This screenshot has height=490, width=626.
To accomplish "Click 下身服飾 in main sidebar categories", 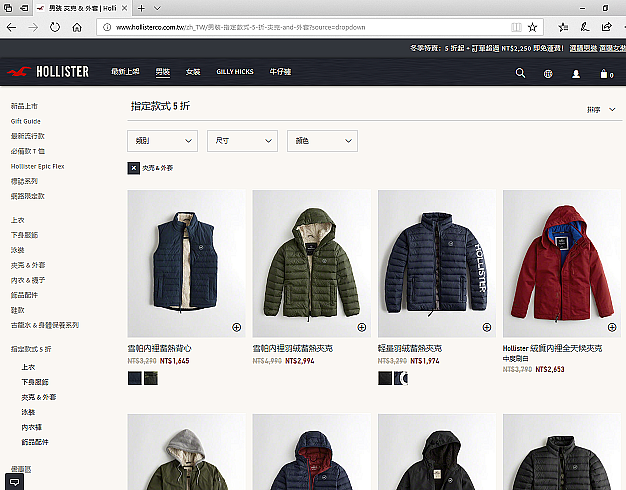I will point(24,235).
